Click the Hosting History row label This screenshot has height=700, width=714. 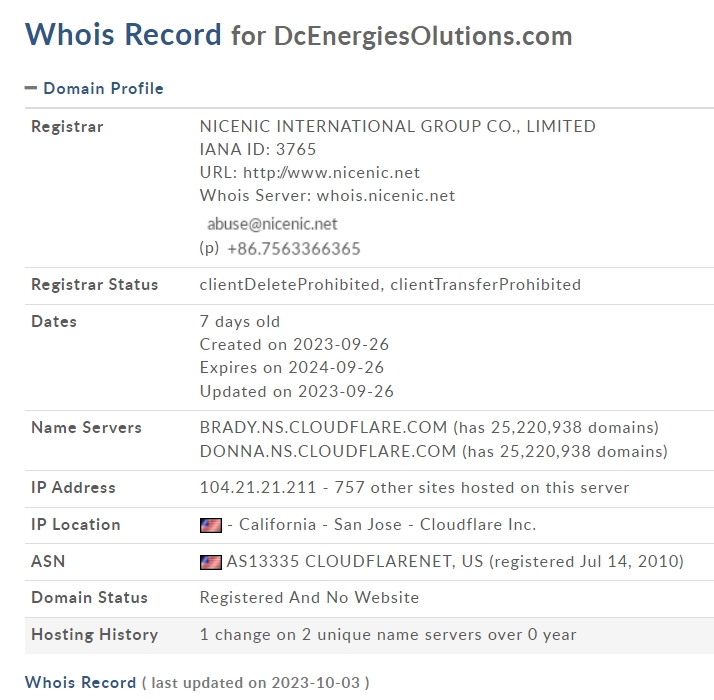pyautogui.click(x=95, y=634)
